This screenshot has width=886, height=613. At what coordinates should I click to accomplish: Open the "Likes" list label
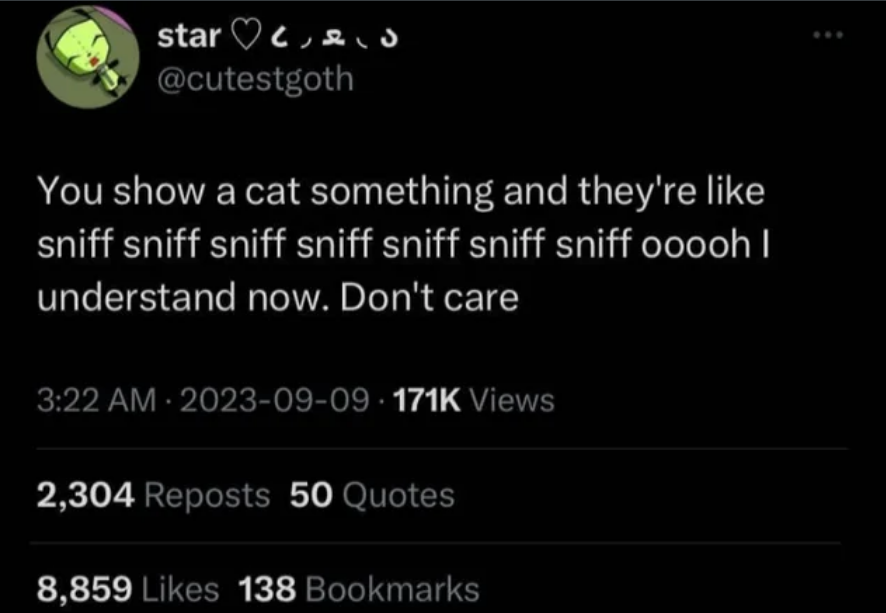(x=182, y=588)
